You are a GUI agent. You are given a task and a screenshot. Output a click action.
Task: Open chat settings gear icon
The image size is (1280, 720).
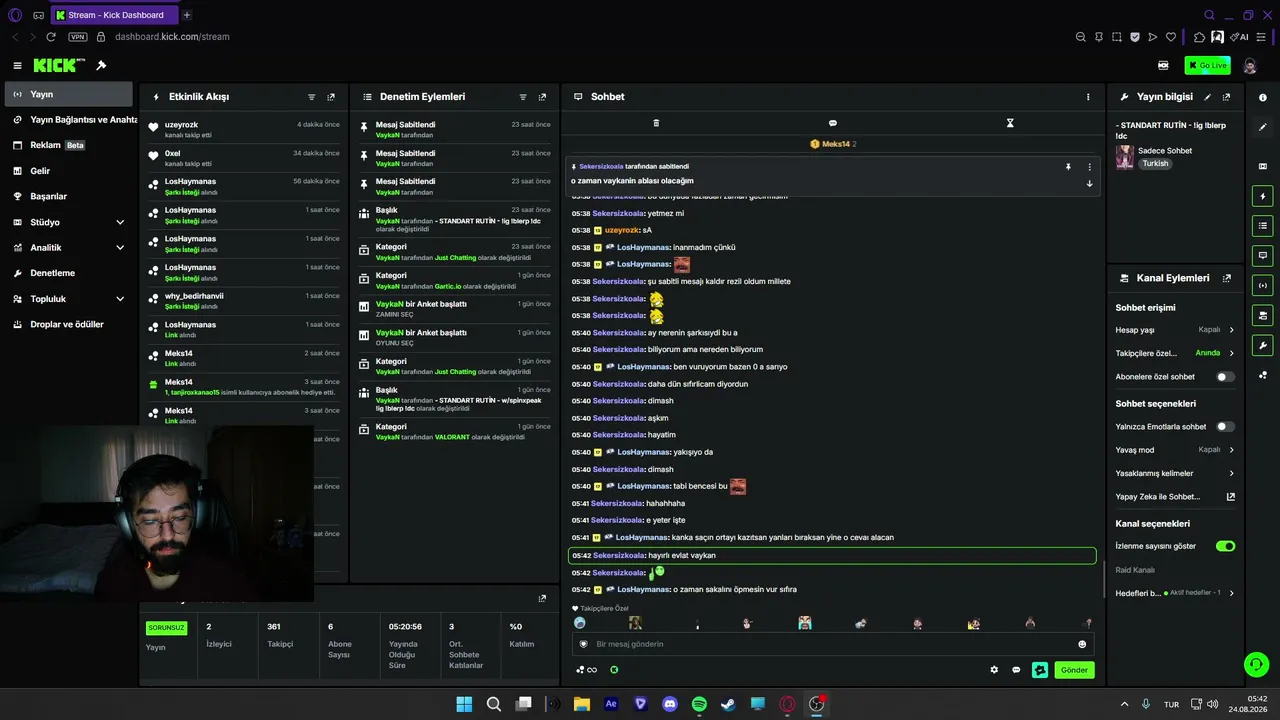994,670
